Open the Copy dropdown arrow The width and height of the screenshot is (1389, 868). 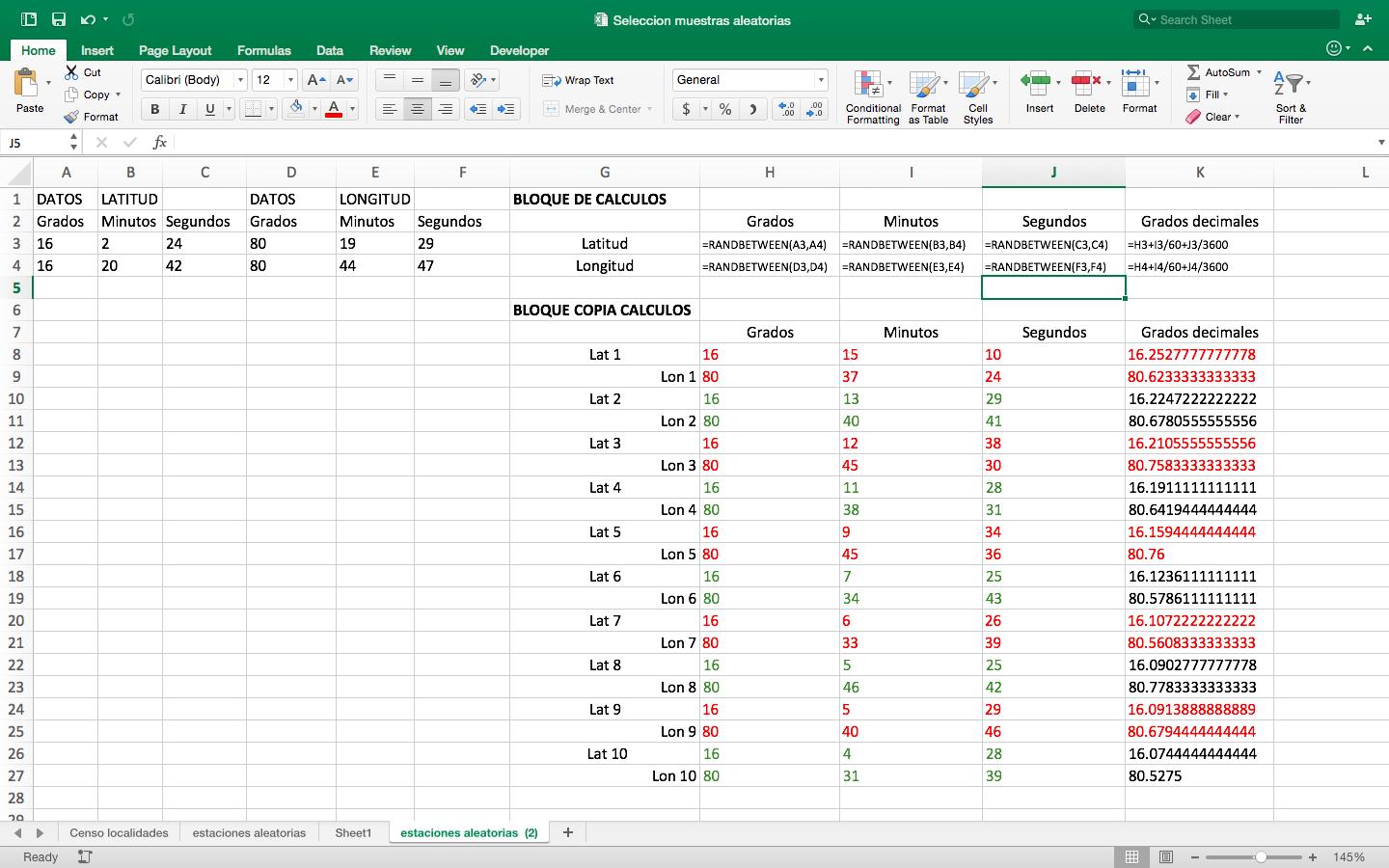(118, 95)
